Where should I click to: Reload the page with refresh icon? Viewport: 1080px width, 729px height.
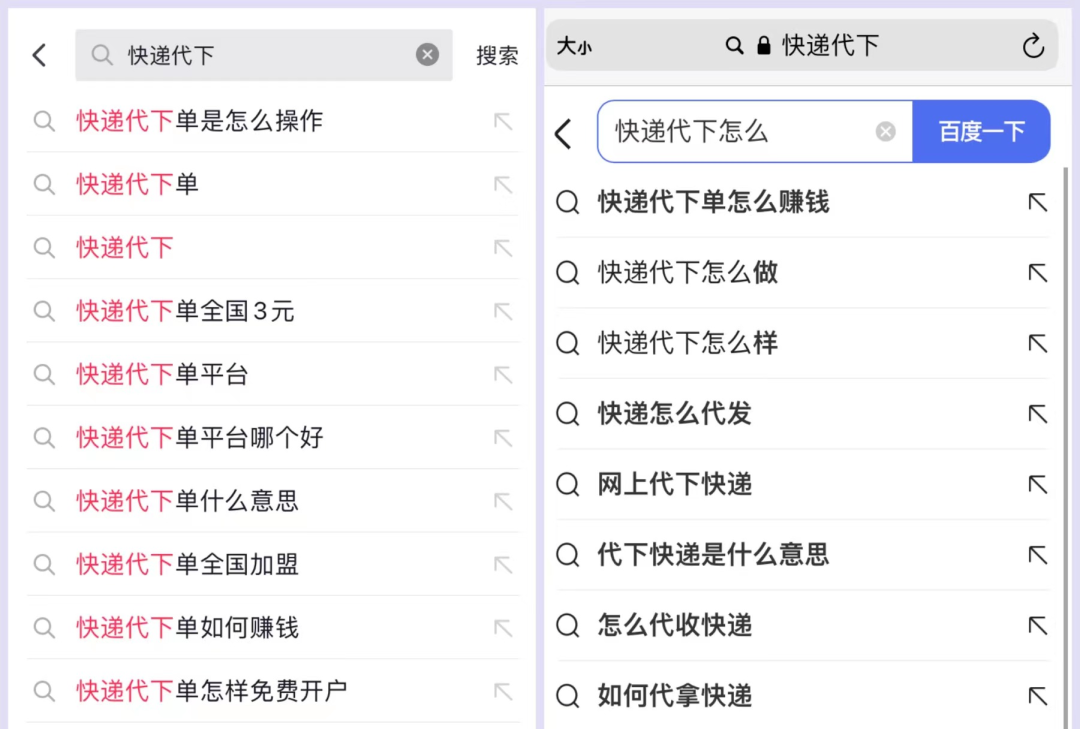(x=1032, y=46)
